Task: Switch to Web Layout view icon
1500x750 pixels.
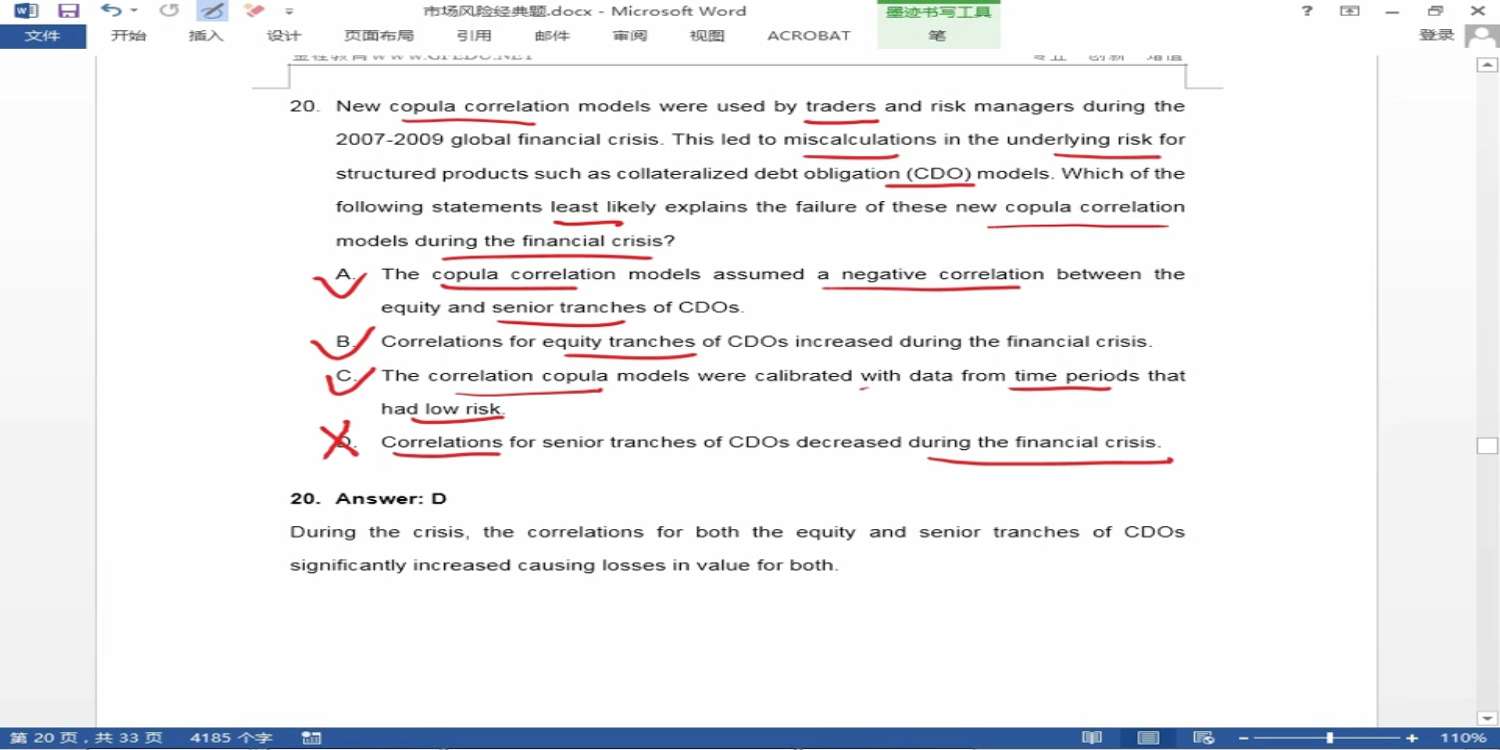Action: coord(1204,738)
